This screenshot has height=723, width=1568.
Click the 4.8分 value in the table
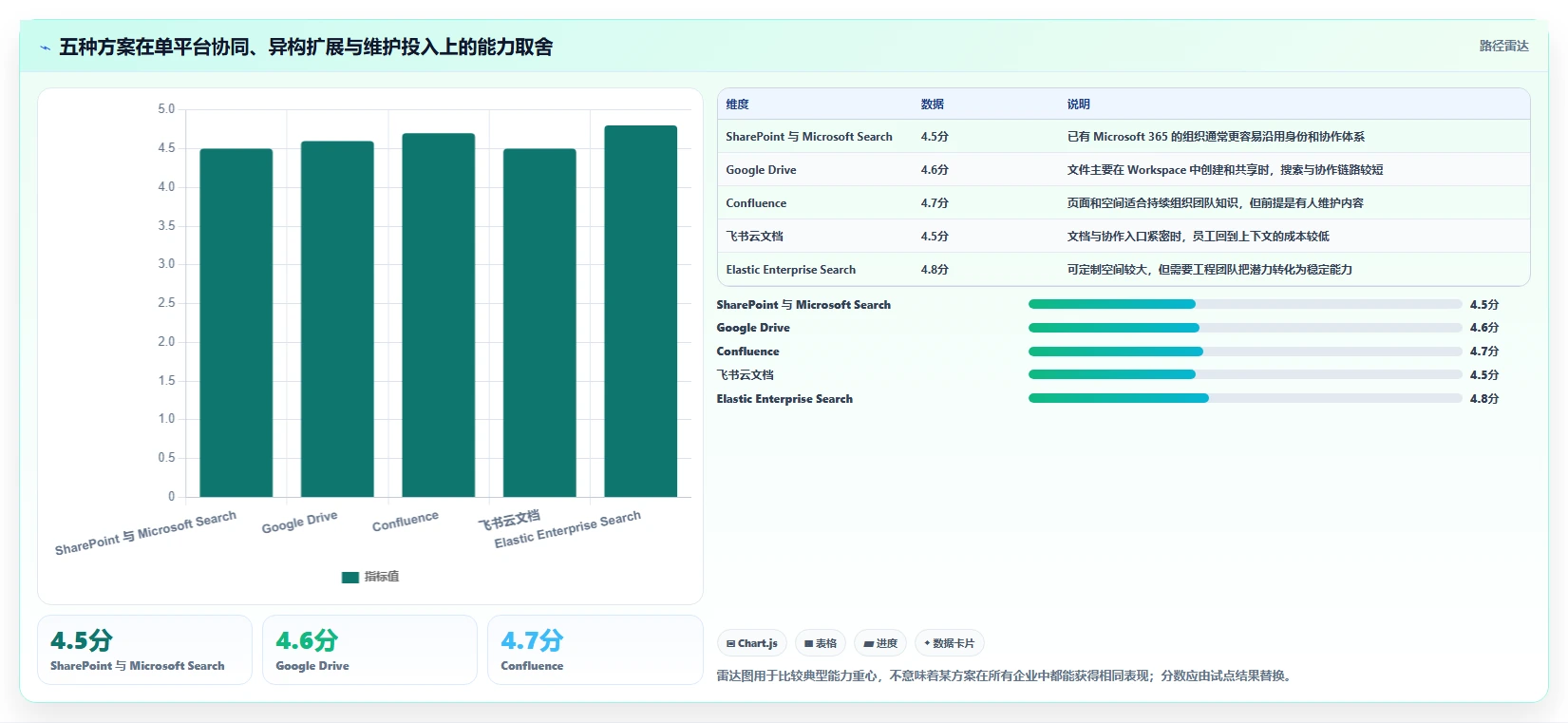pyautogui.click(x=935, y=270)
